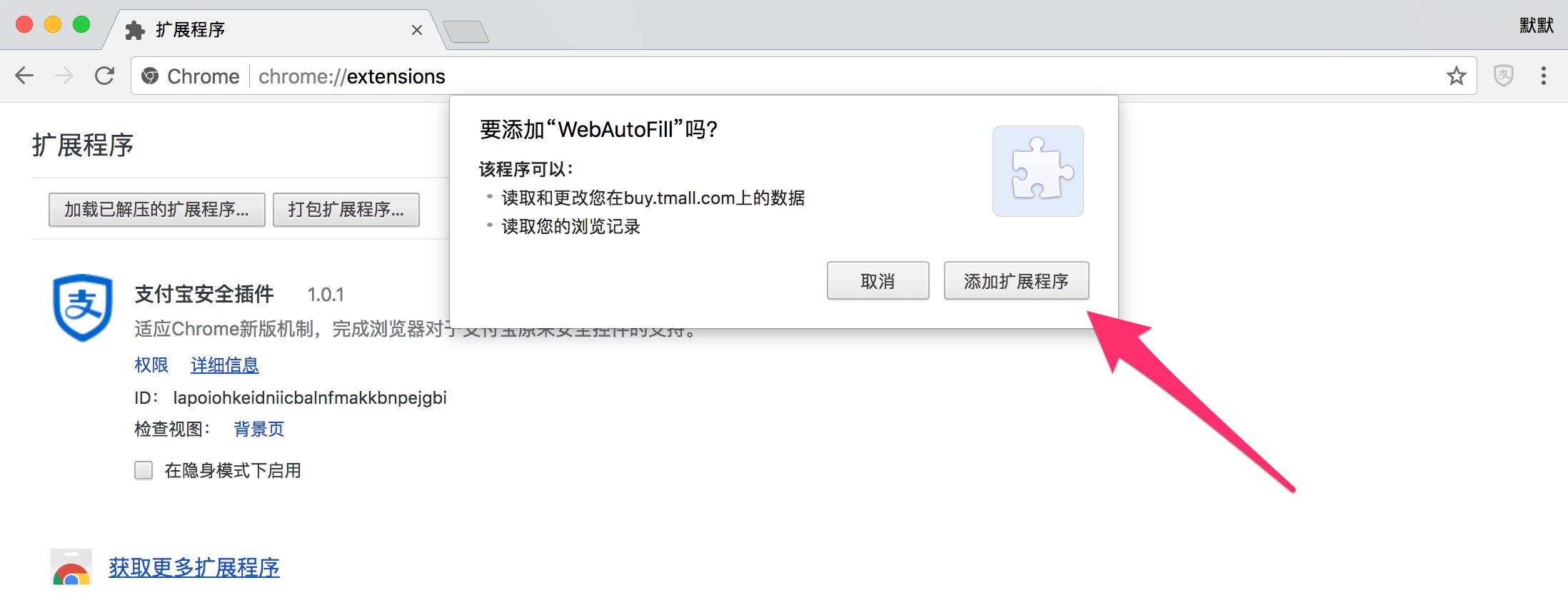Reload the extensions page
Image resolution: width=1568 pixels, height=615 pixels.
[105, 76]
